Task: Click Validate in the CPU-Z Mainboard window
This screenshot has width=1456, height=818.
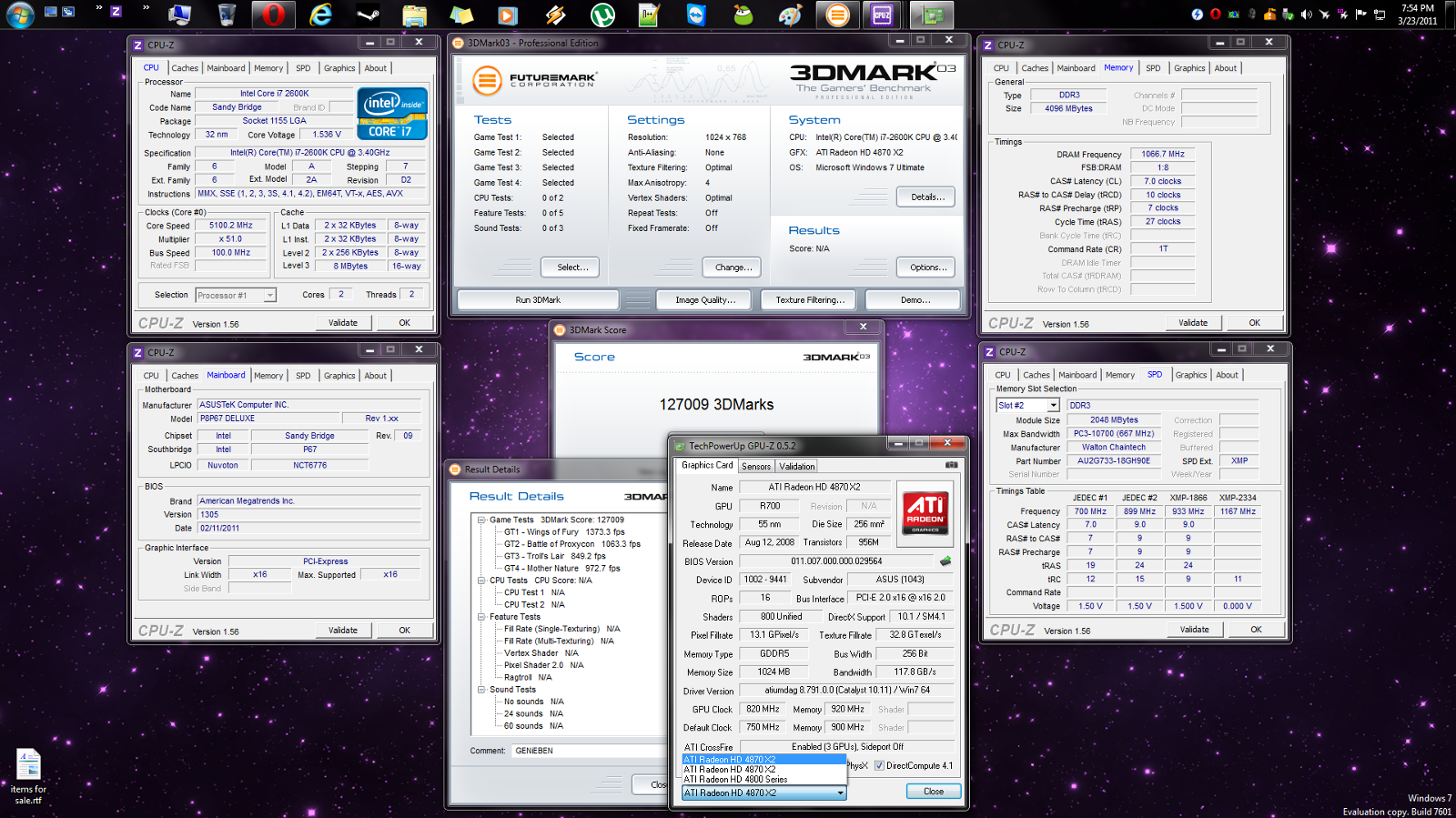Action: pos(343,631)
